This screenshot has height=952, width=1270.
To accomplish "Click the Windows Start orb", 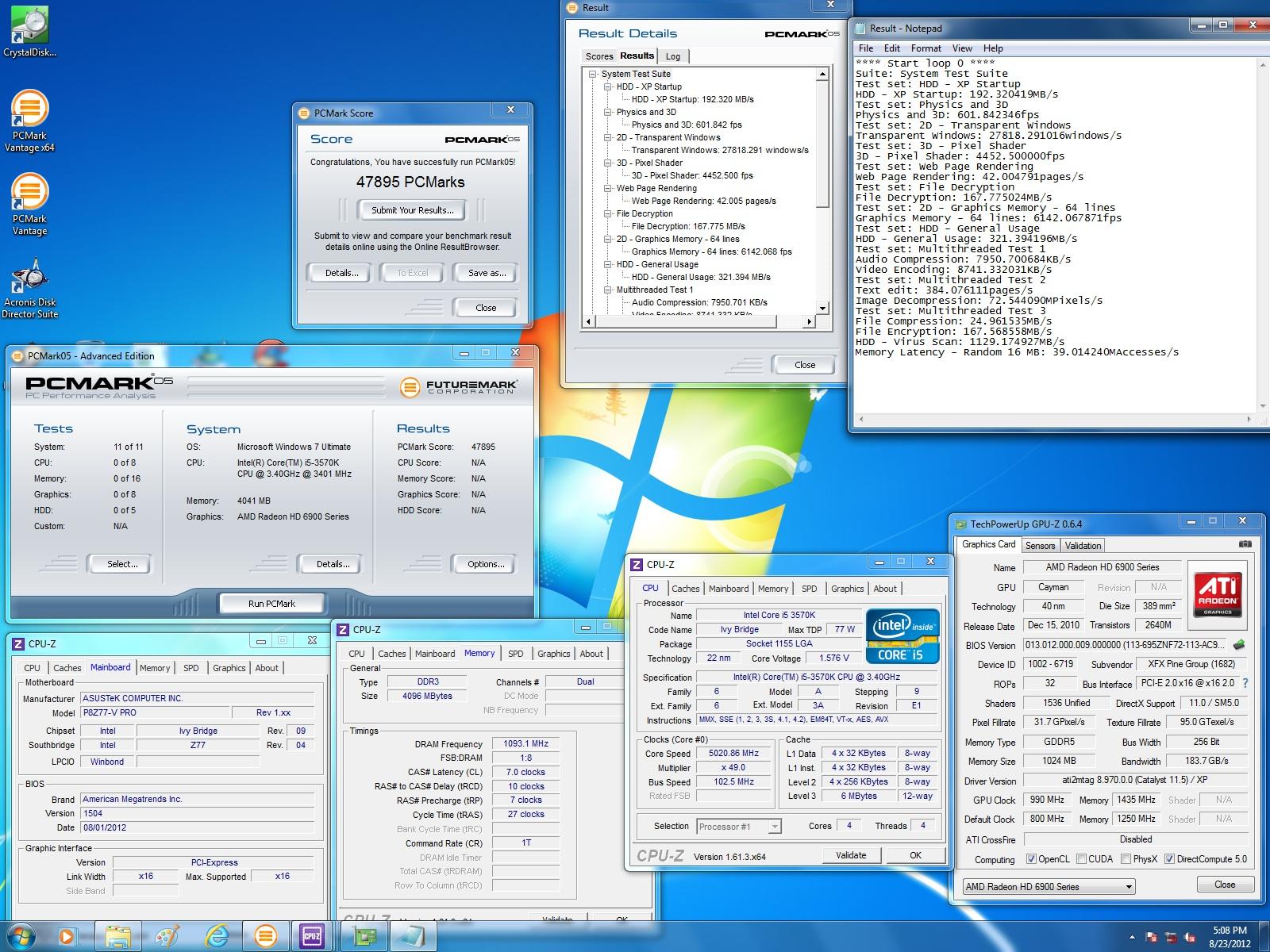I will click(21, 936).
